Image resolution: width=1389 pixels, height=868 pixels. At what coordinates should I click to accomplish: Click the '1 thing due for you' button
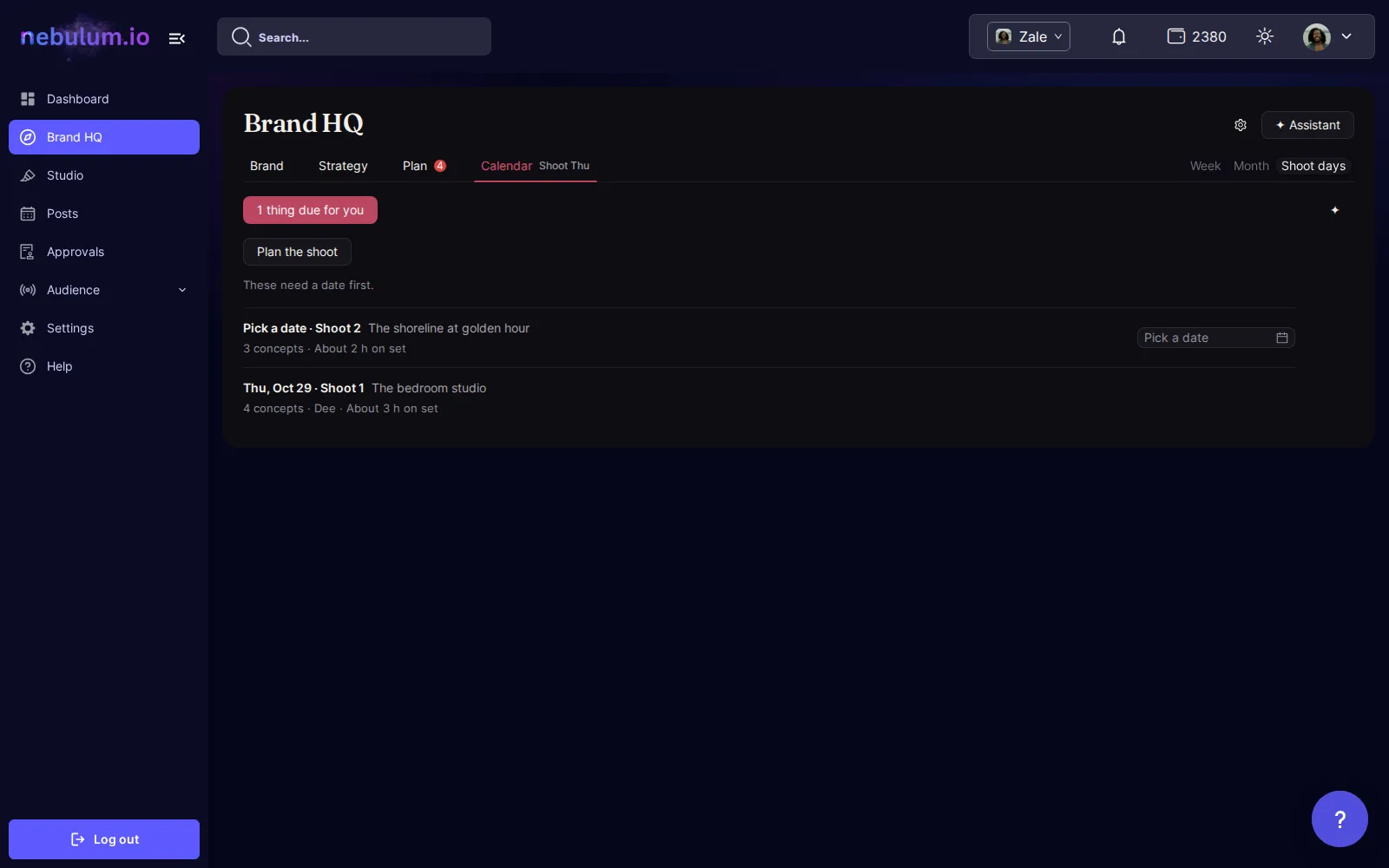click(310, 210)
